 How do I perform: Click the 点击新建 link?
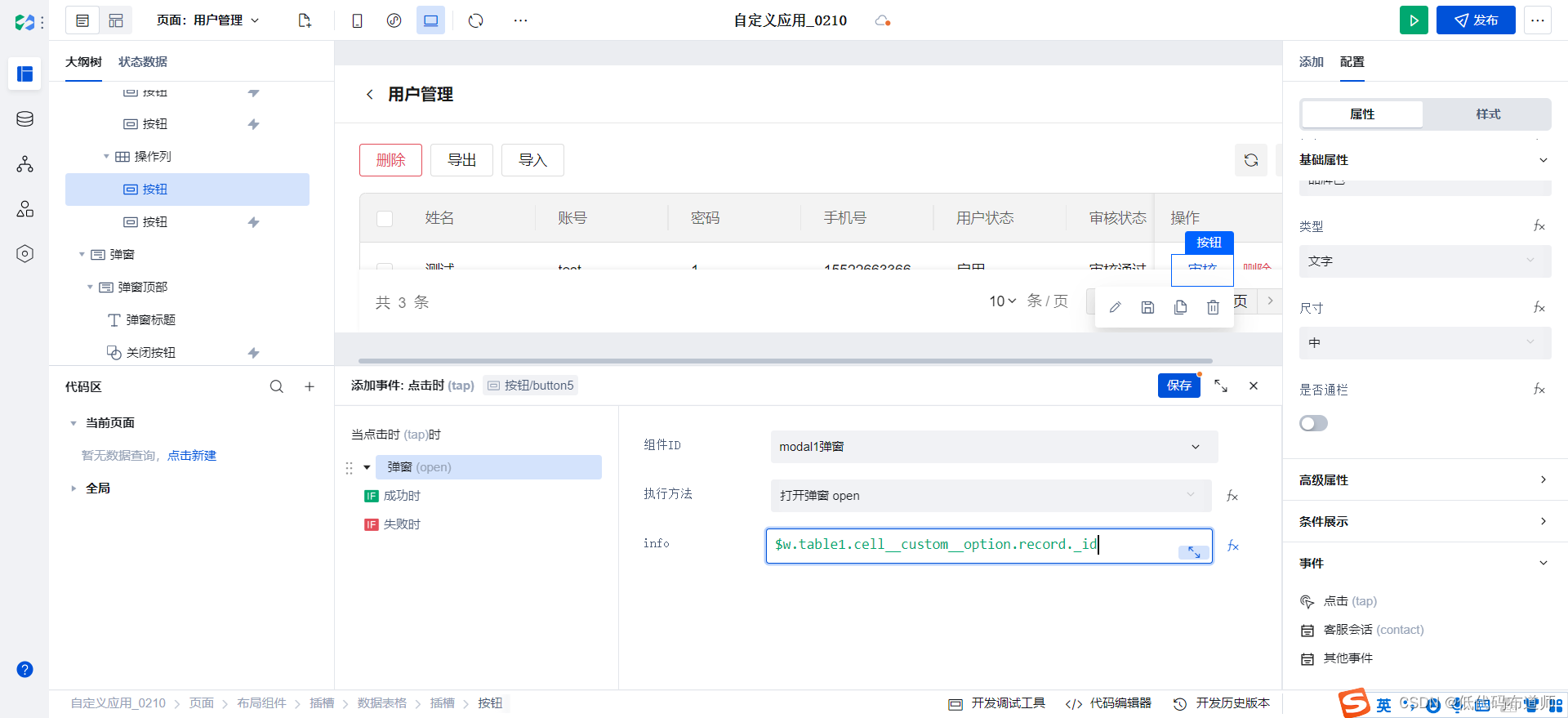click(192, 456)
